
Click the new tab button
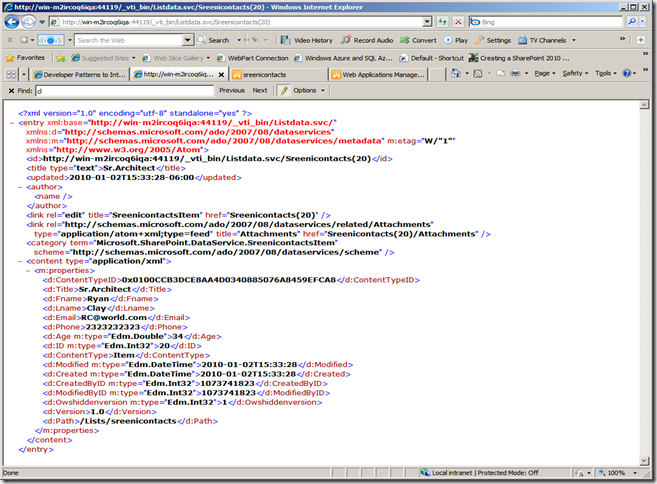(437, 75)
